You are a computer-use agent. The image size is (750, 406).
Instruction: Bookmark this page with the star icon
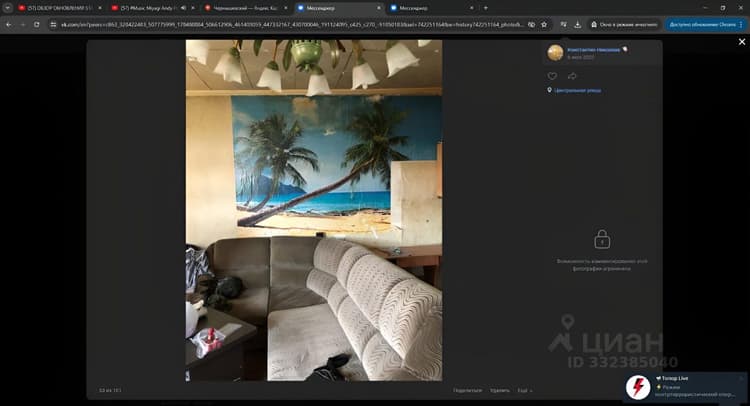[x=544, y=24]
